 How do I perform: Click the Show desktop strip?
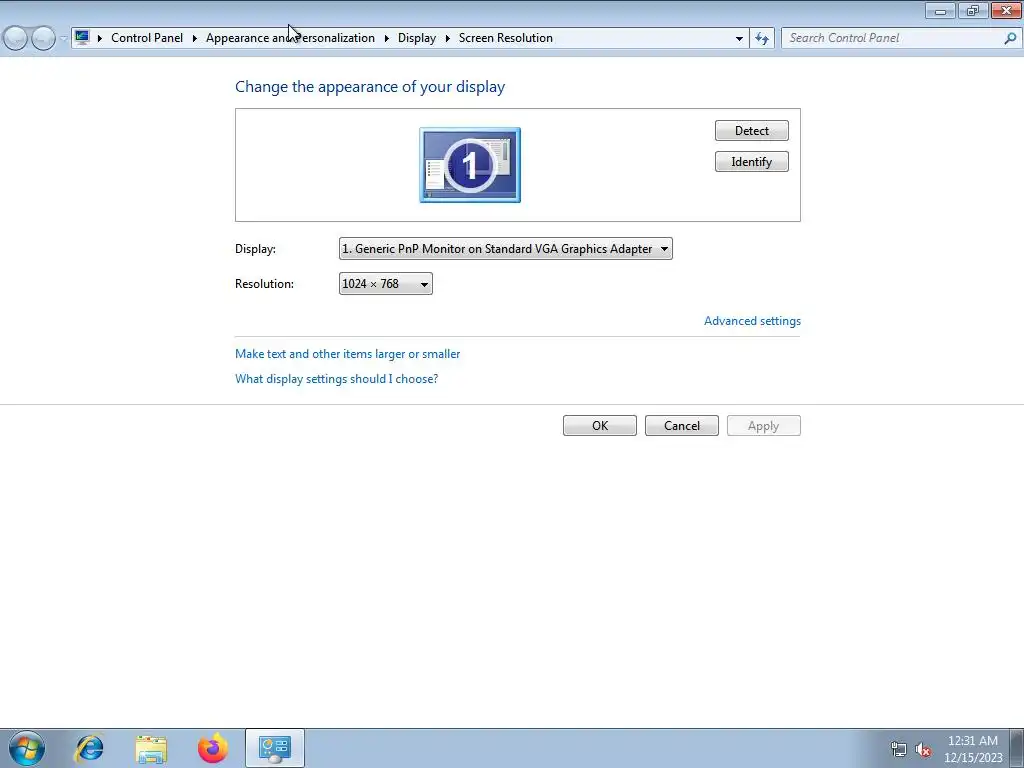tap(1017, 748)
